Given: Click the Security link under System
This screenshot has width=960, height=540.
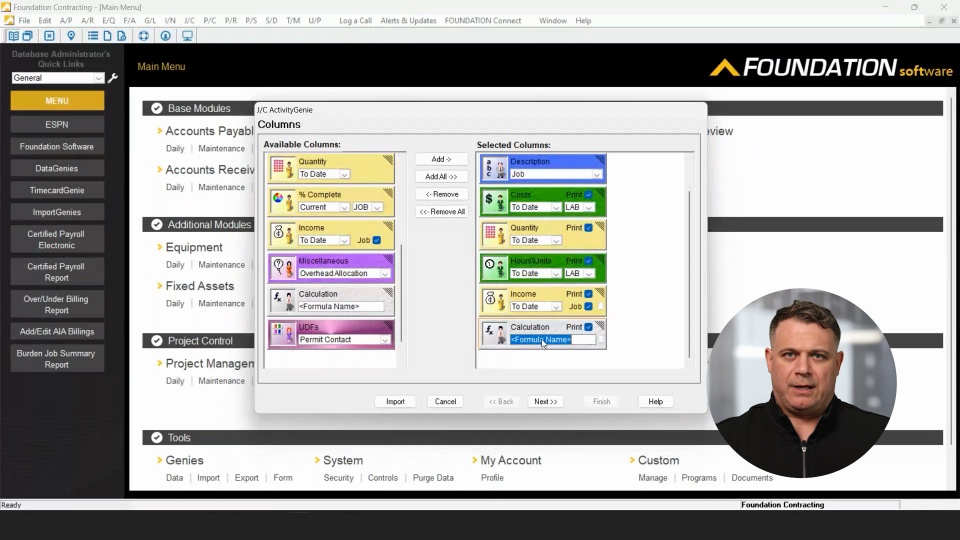Looking at the screenshot, I should (339, 478).
